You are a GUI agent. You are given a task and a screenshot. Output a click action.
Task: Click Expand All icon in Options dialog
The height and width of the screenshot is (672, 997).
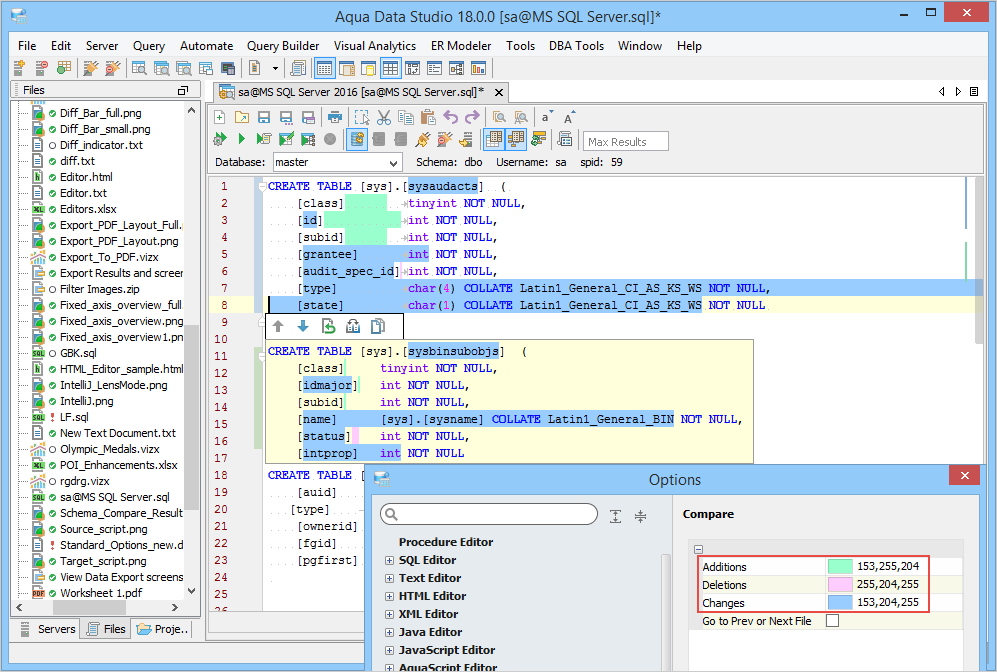615,516
